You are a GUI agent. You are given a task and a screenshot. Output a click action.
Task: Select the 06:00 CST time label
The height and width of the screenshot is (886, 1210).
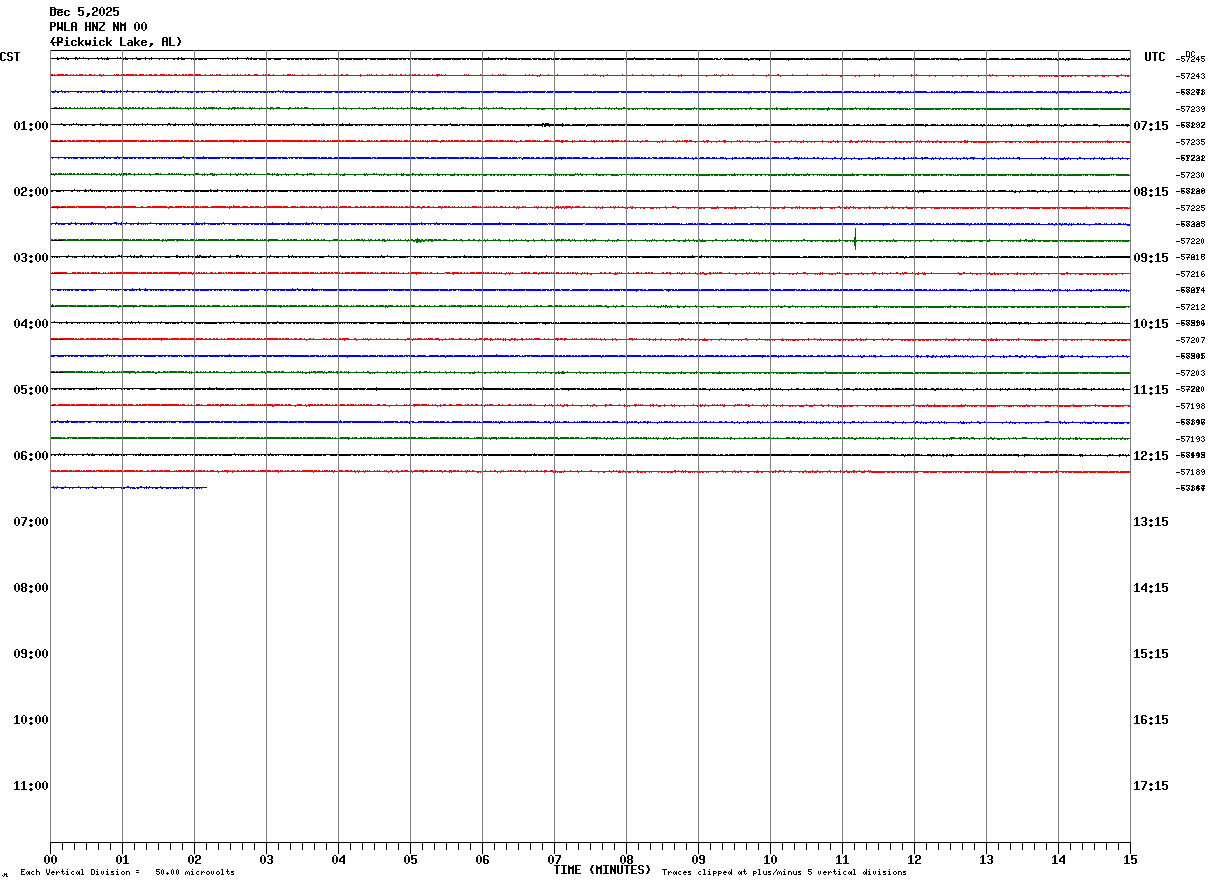tap(31, 456)
